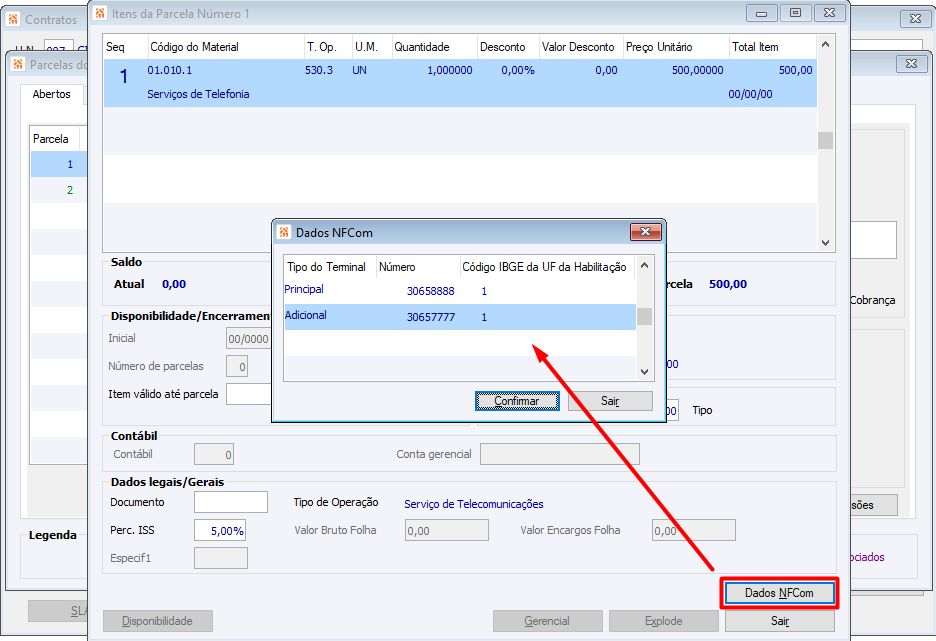Image resolution: width=936 pixels, height=641 pixels.
Task: Click the Perc. ISS field
Action: 220,531
